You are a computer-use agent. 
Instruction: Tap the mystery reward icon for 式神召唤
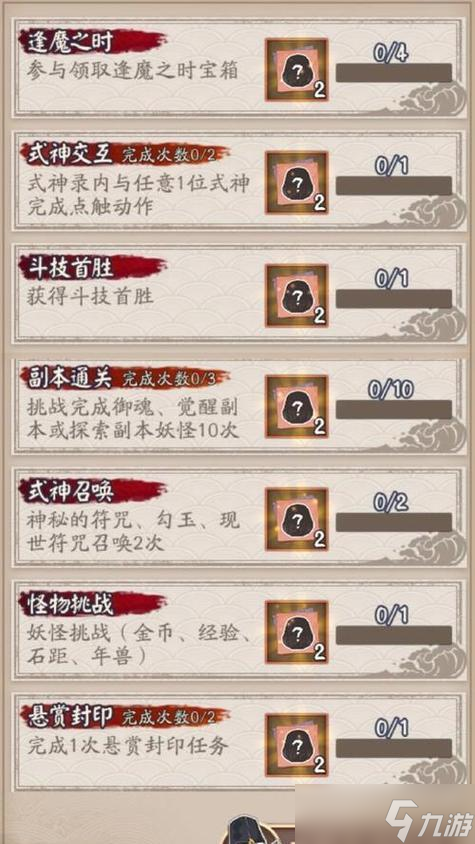click(297, 519)
